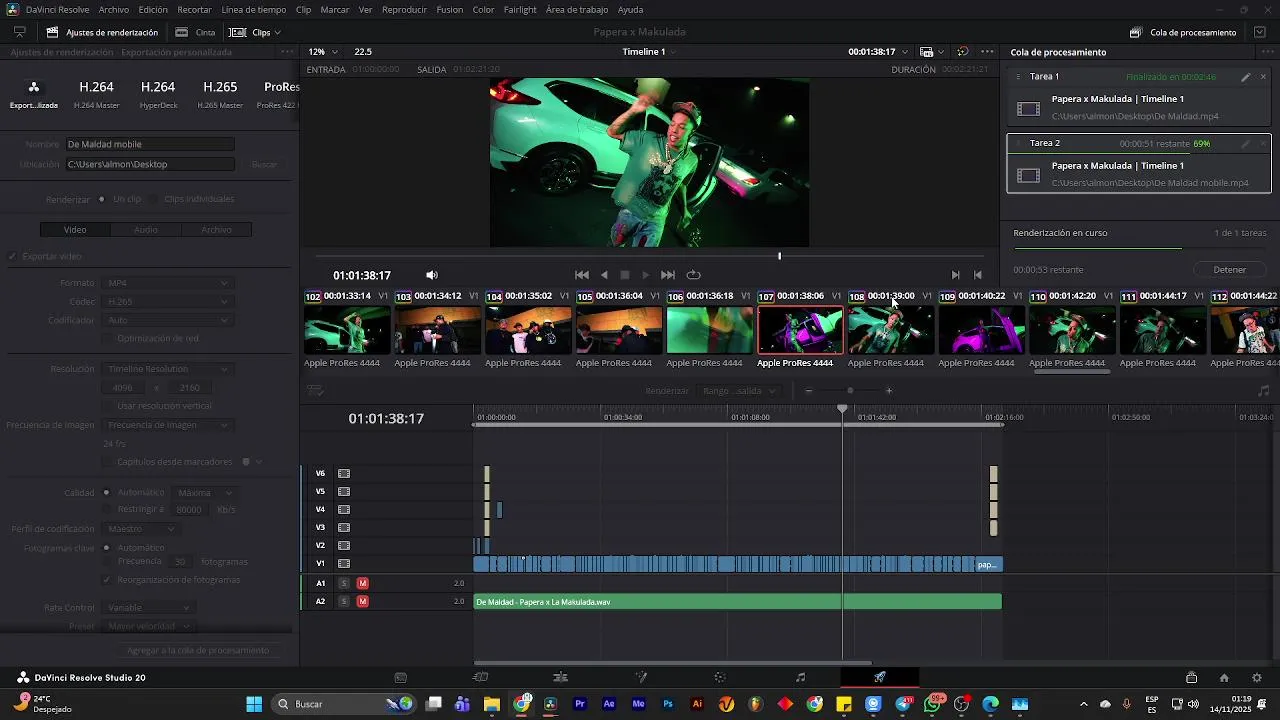Toggle loop playback
This screenshot has width=1280, height=720.
pos(694,275)
